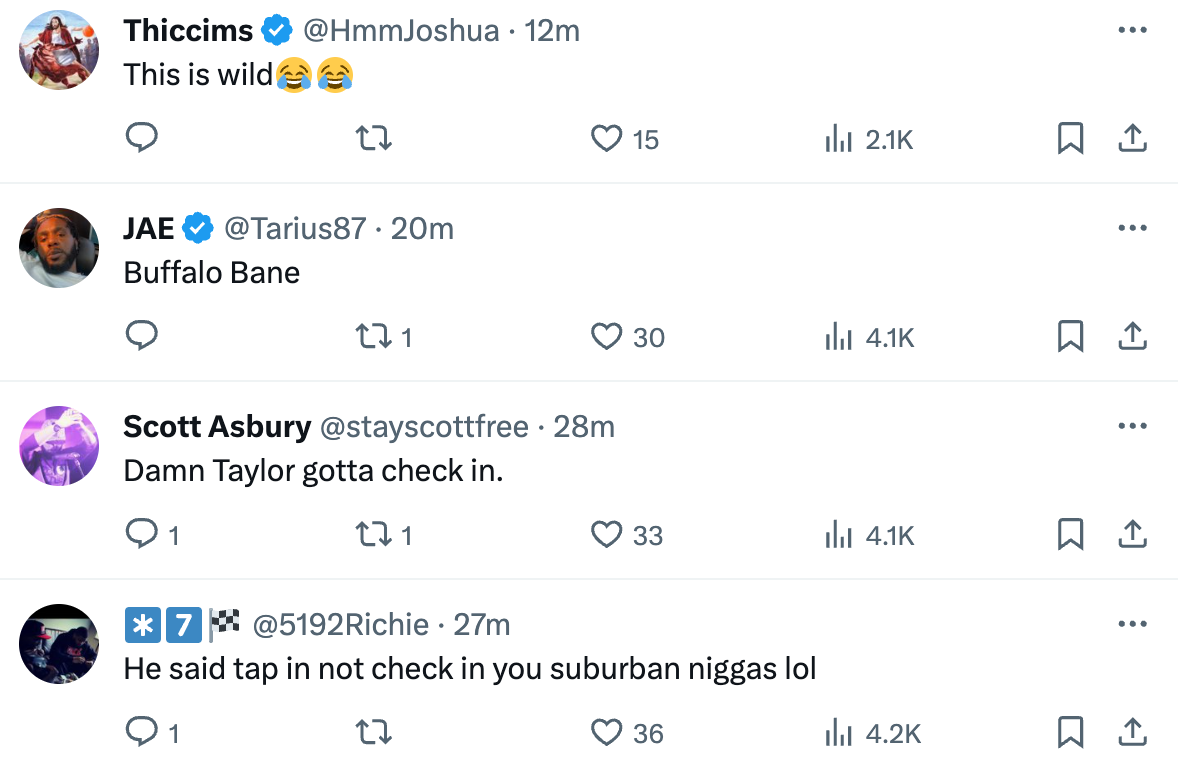
Task: Reply to Thiccims' "This is wild" tweet
Action: [x=142, y=139]
